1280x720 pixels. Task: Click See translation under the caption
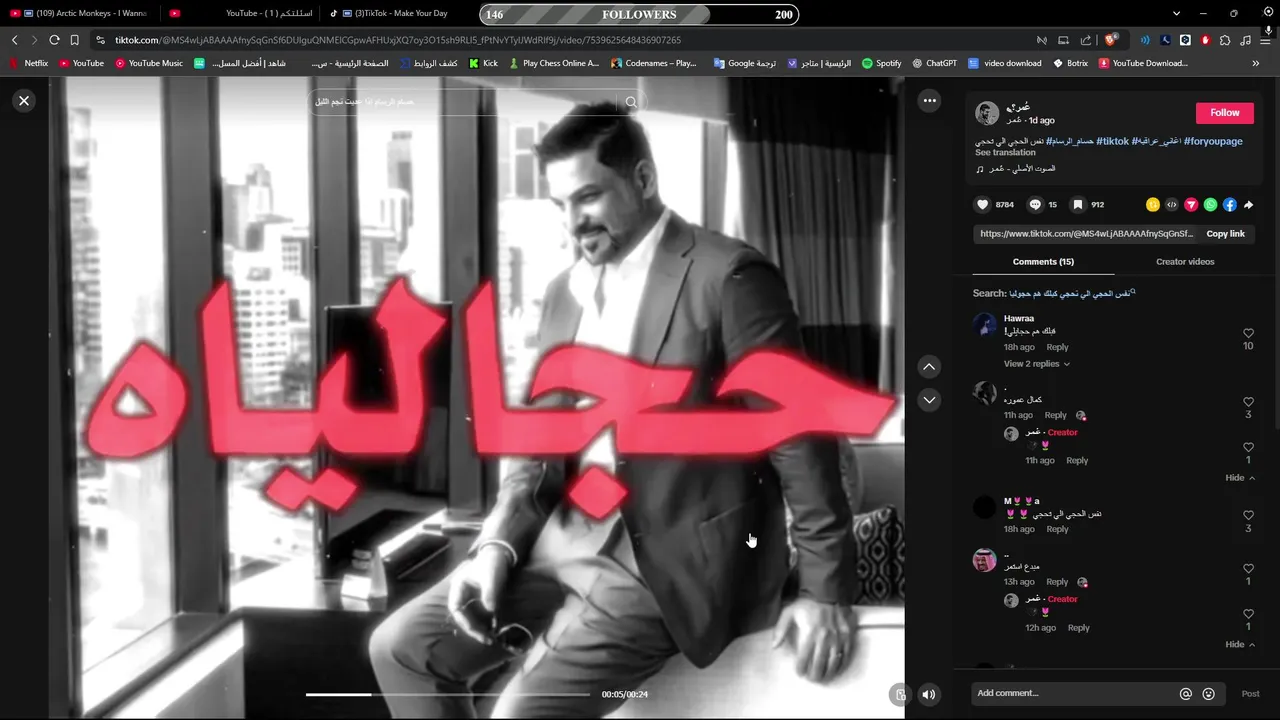[x=1005, y=153]
